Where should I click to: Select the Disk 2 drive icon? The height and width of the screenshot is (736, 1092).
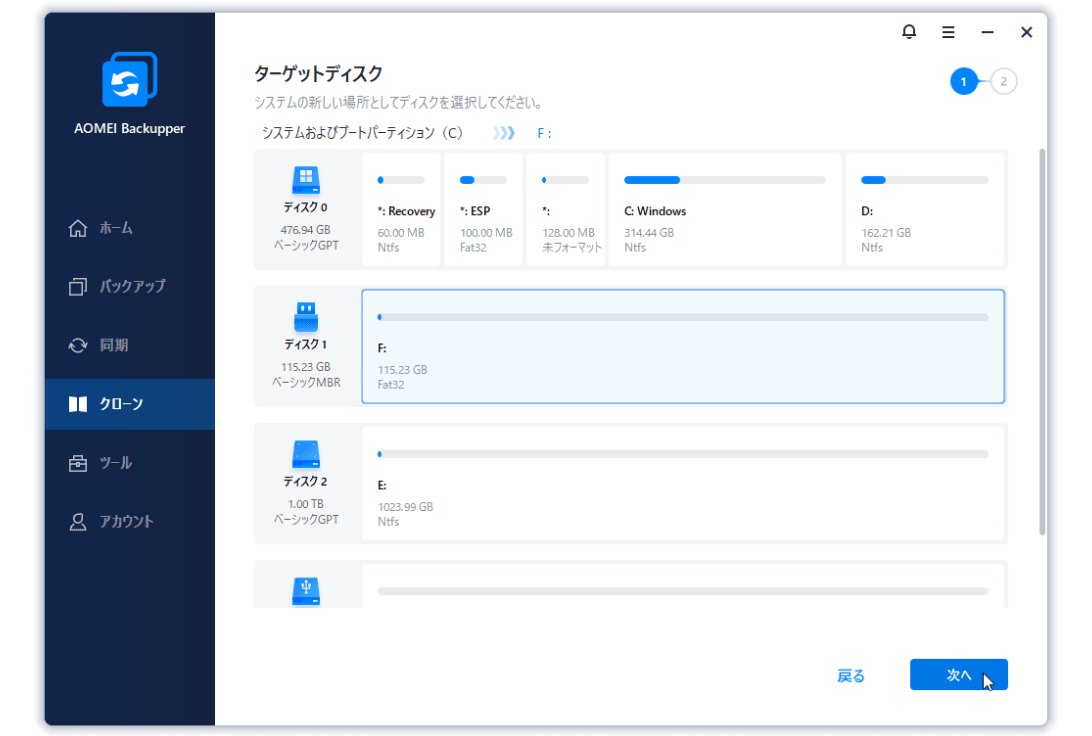(x=306, y=454)
